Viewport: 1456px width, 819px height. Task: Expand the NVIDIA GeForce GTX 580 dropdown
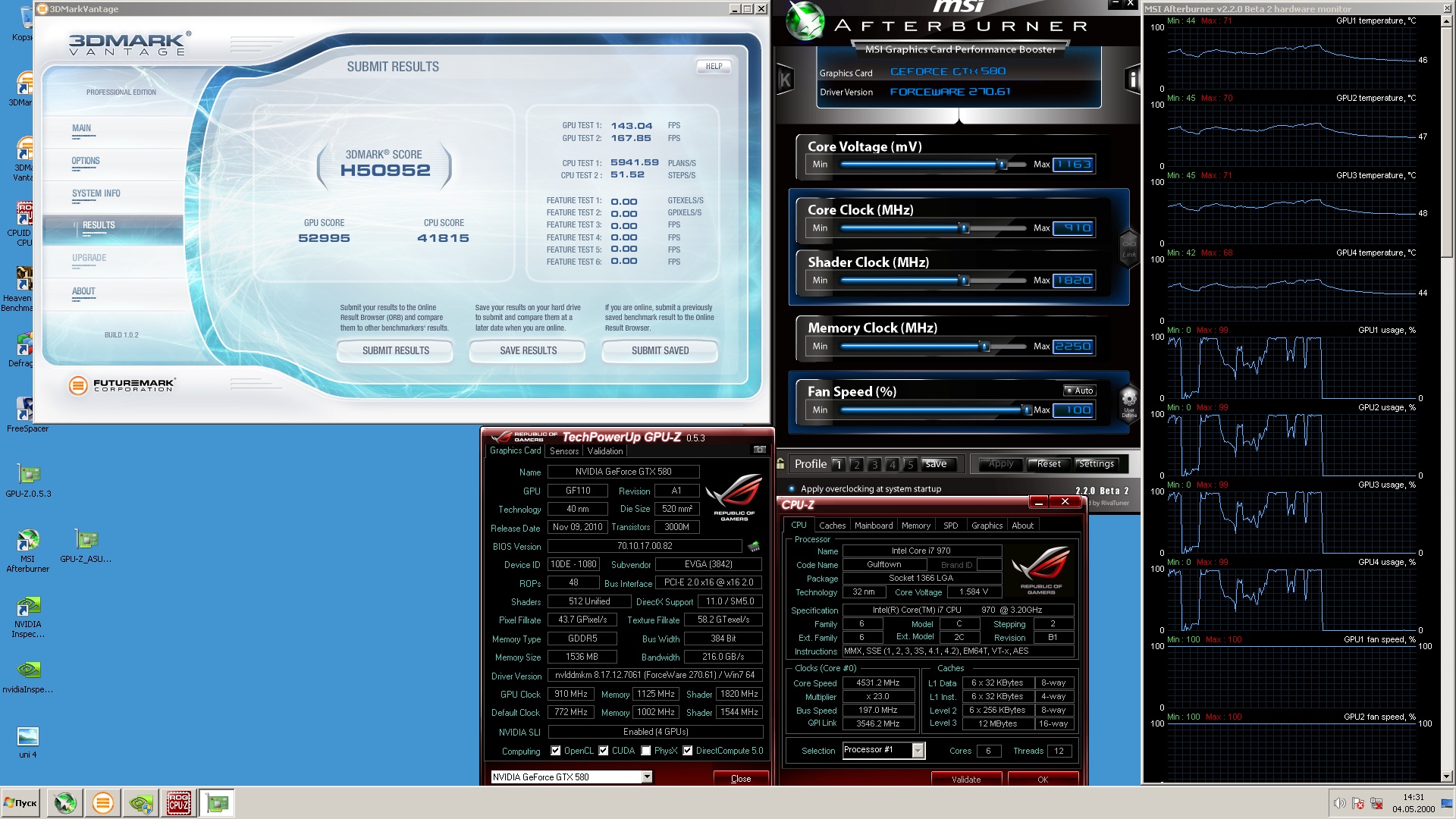tap(647, 777)
